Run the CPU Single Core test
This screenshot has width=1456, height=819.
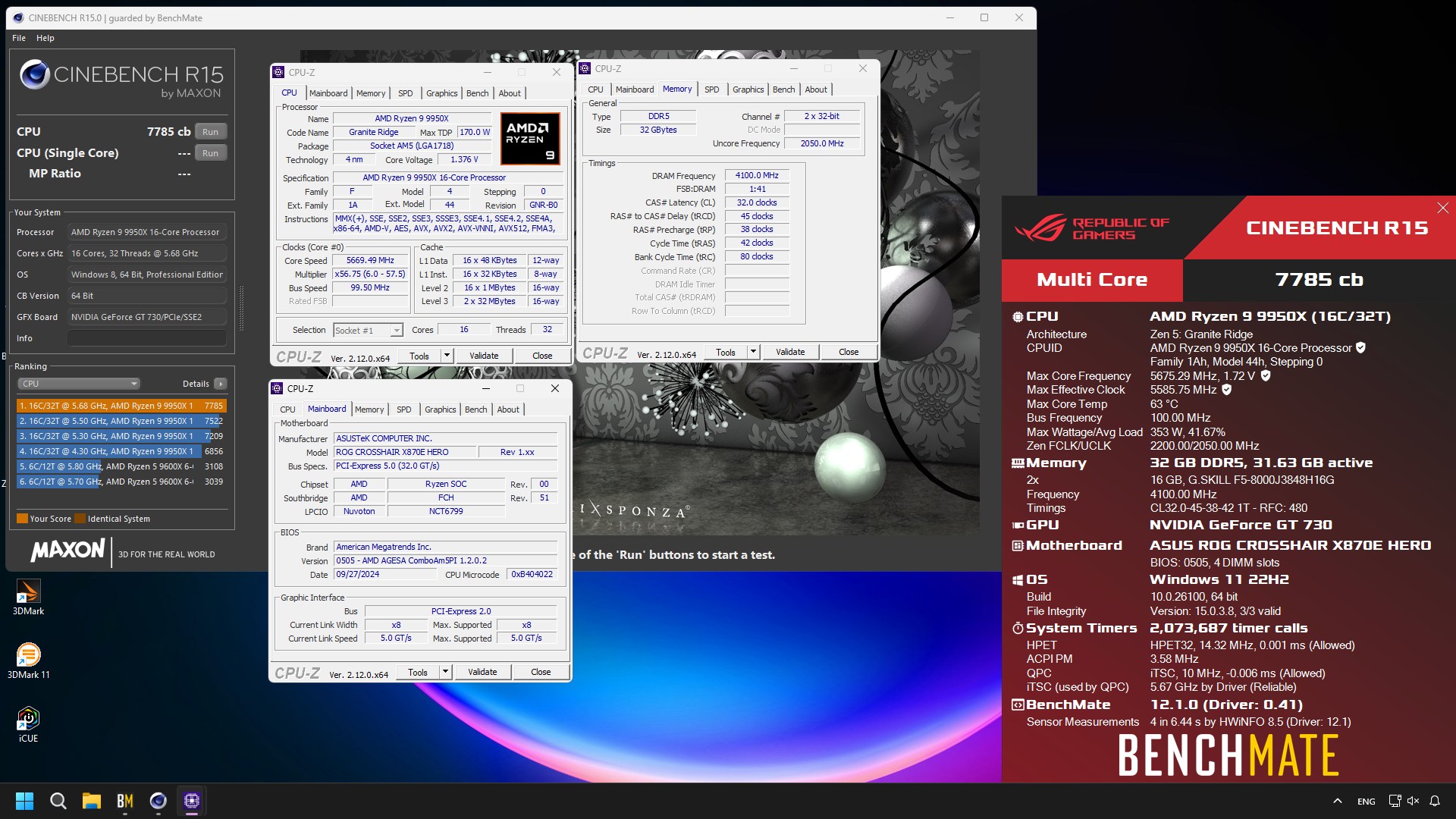pos(210,153)
